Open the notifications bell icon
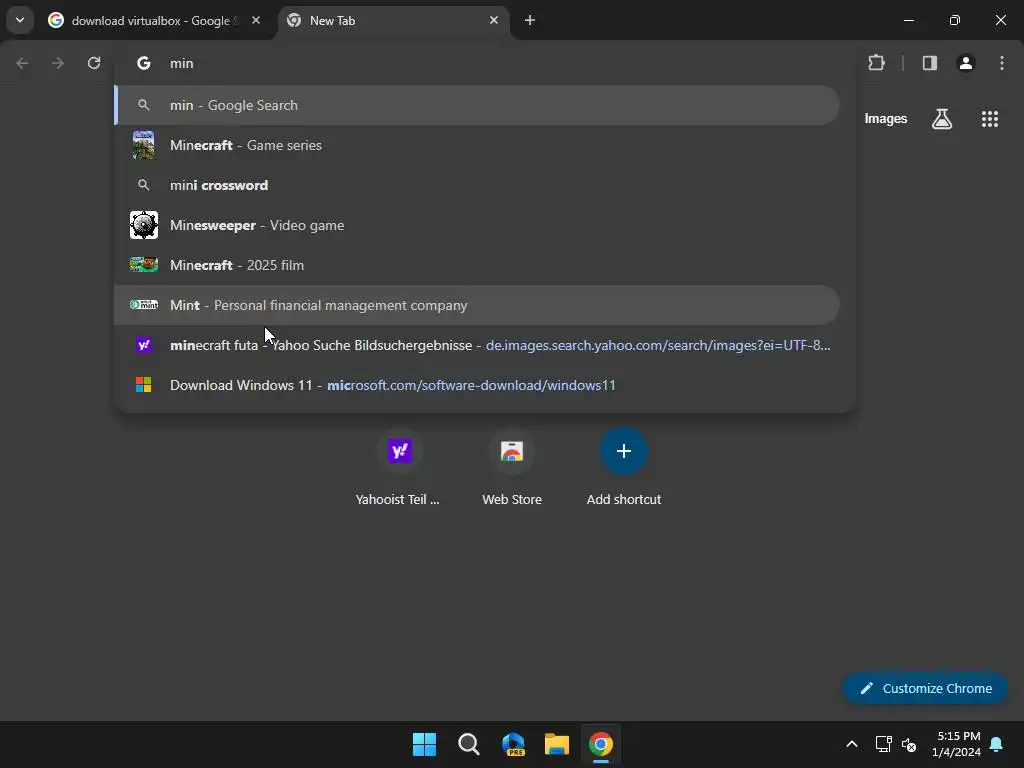Screen dimensions: 1024x768 tap(997, 744)
